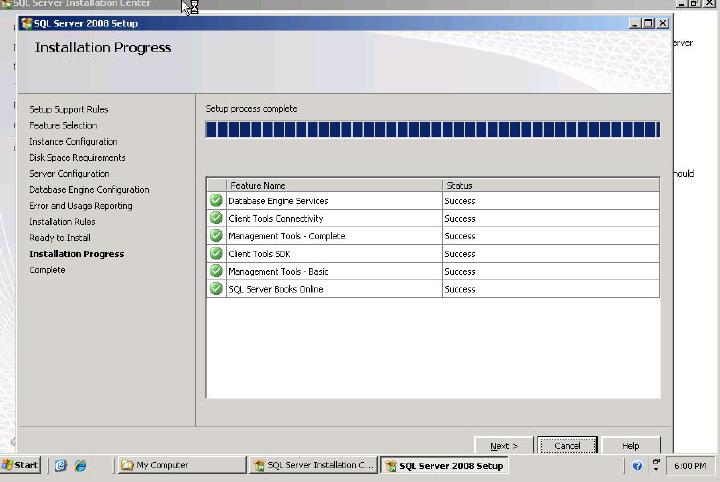Select the Setup Support Rules step

(x=69, y=109)
